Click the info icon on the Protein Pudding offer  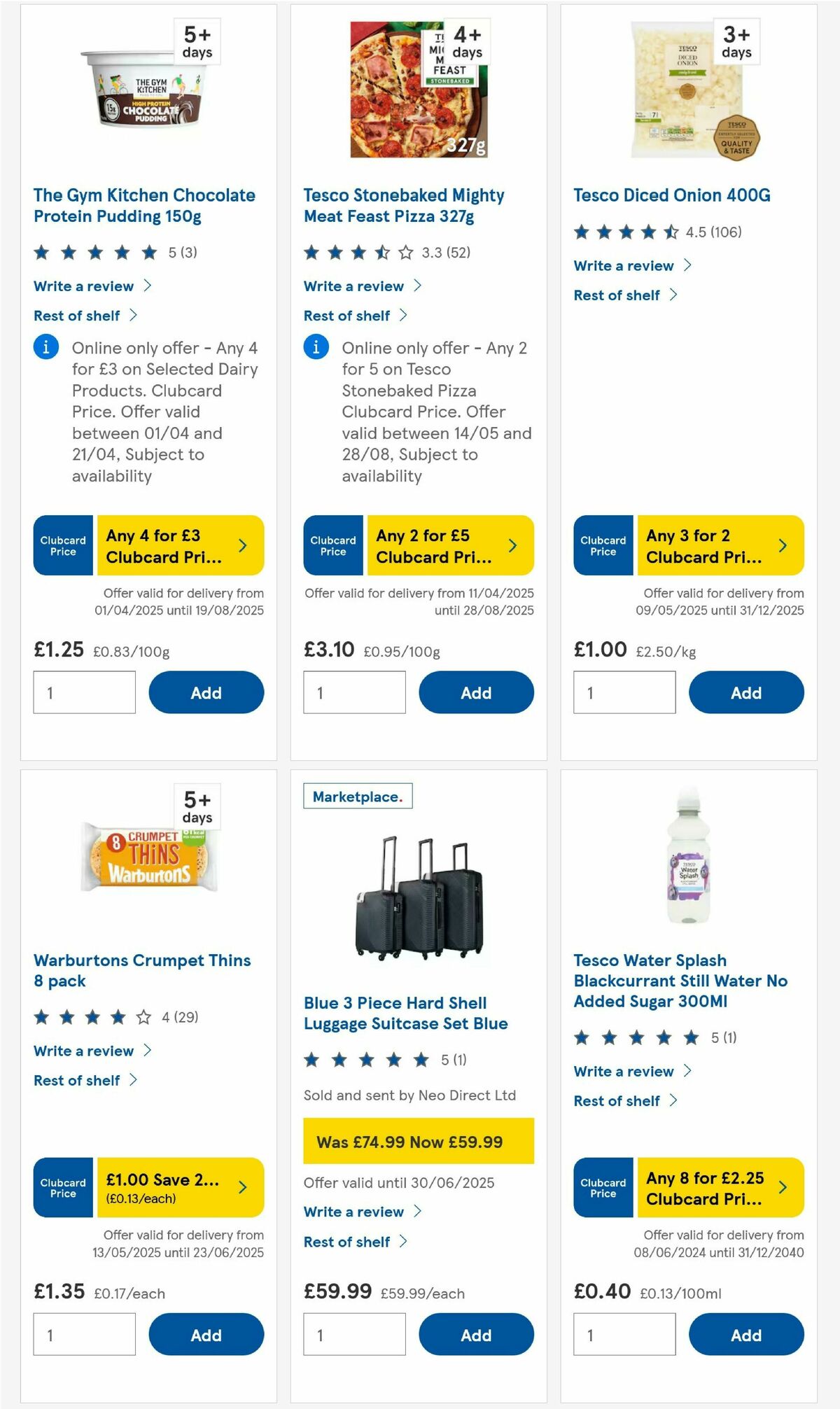pos(45,347)
